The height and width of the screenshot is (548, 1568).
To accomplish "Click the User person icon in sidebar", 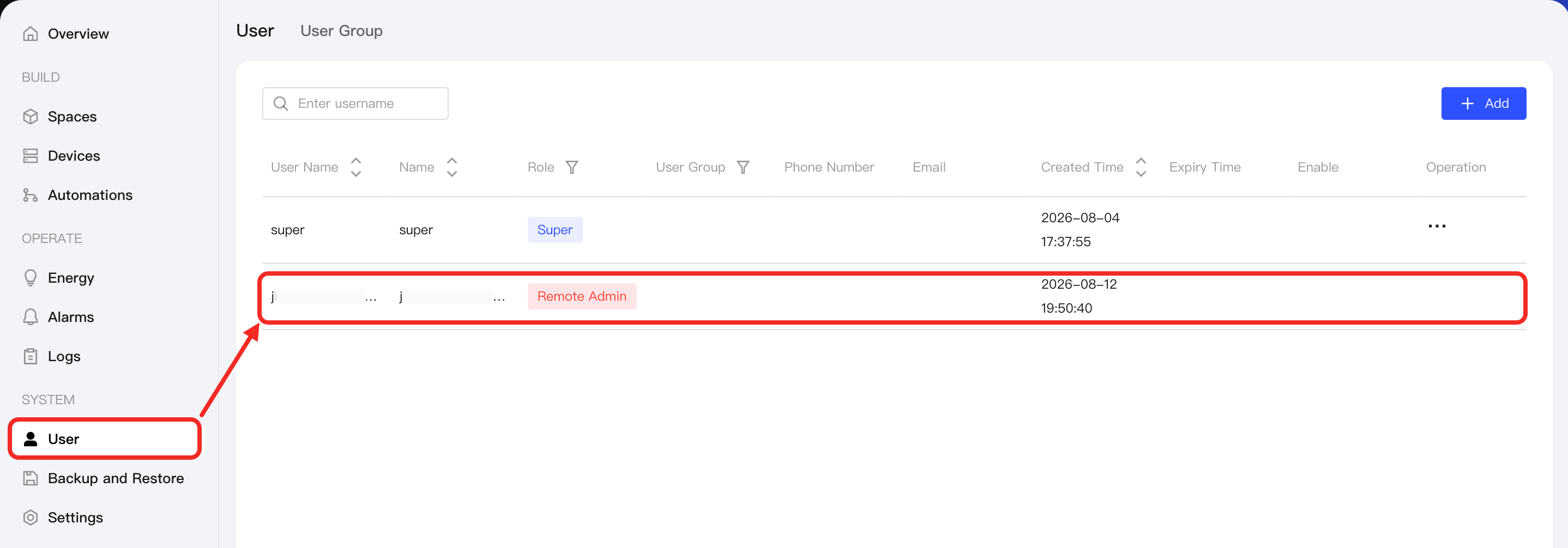I will 31,439.
